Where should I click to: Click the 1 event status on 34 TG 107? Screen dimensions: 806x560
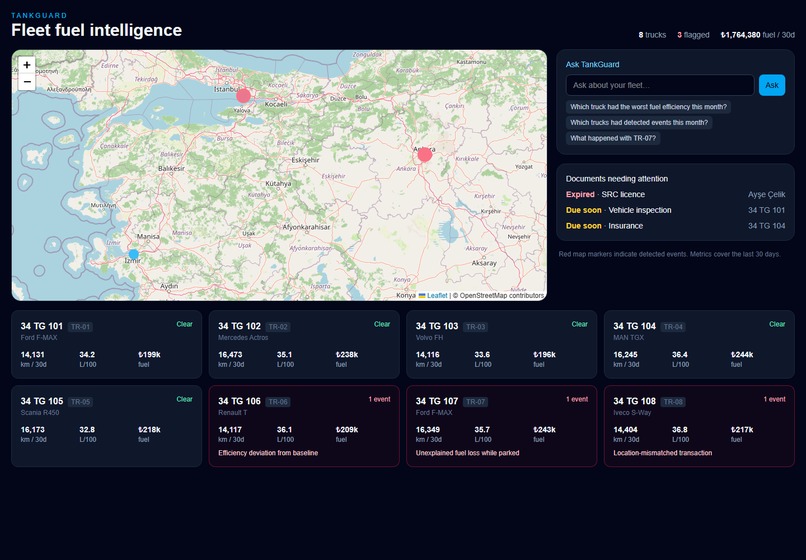click(577, 399)
